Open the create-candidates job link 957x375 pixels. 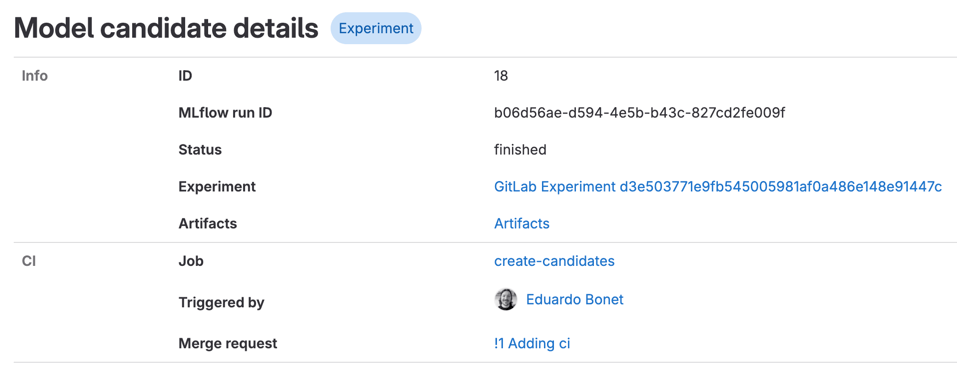pyautogui.click(x=554, y=261)
